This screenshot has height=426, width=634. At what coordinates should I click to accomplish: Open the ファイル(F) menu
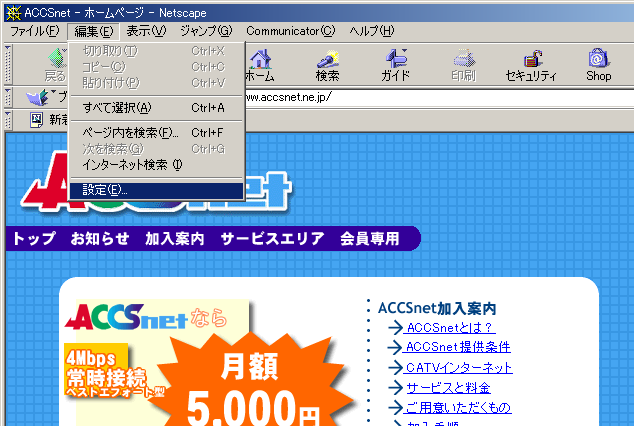click(x=34, y=31)
